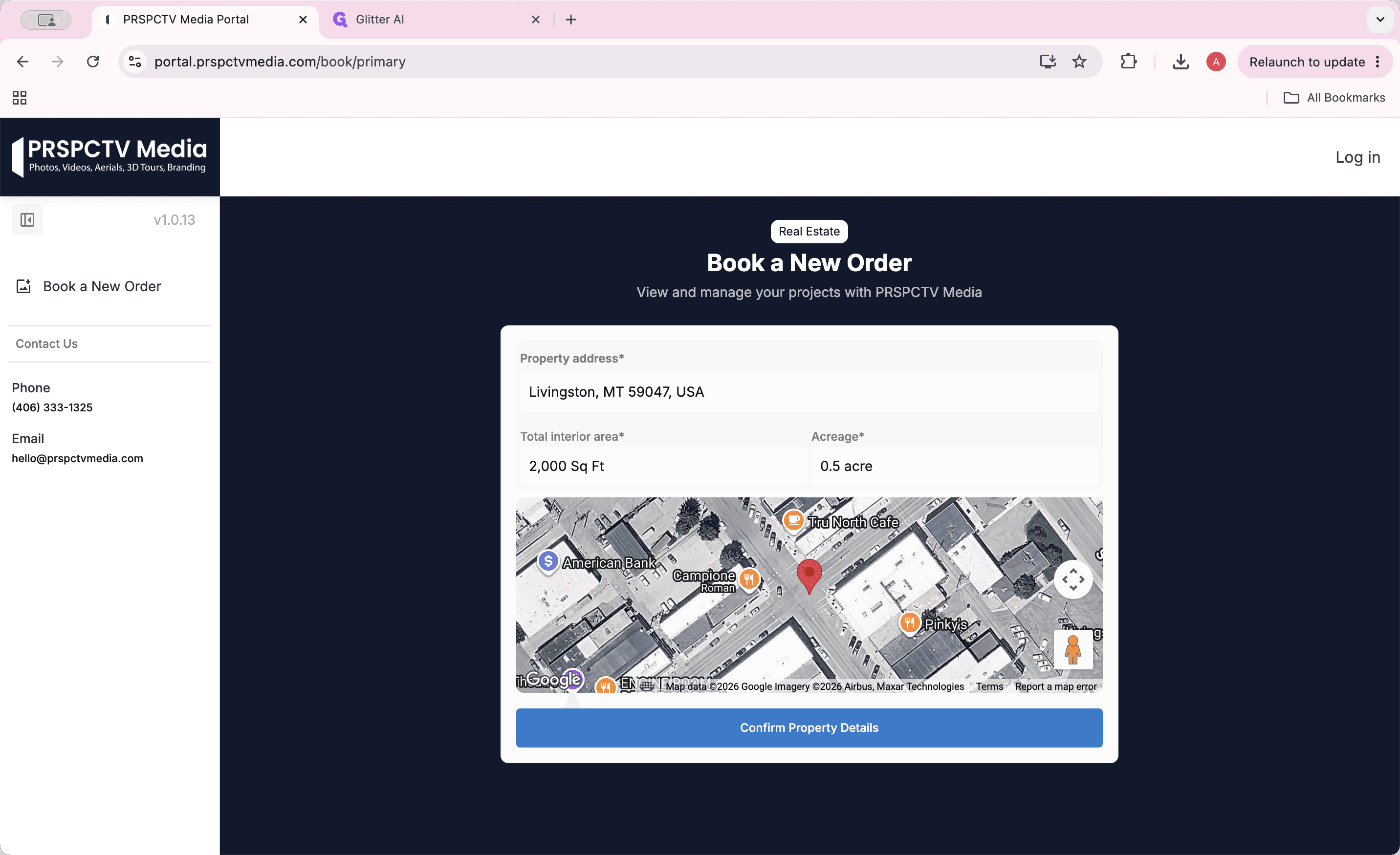
Task: Click the address bar URL
Action: [x=280, y=61]
